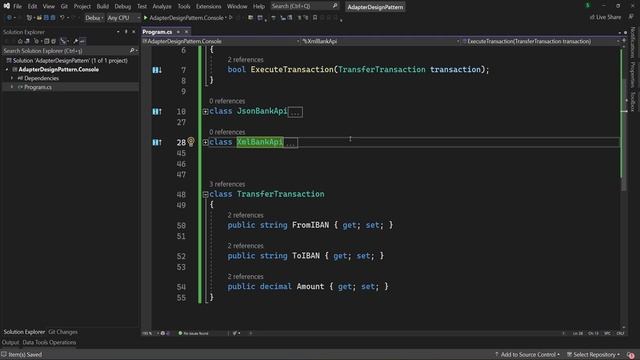
Task: Open the ExecuteTransaction member navigation dropdown
Action: (x=540, y=41)
